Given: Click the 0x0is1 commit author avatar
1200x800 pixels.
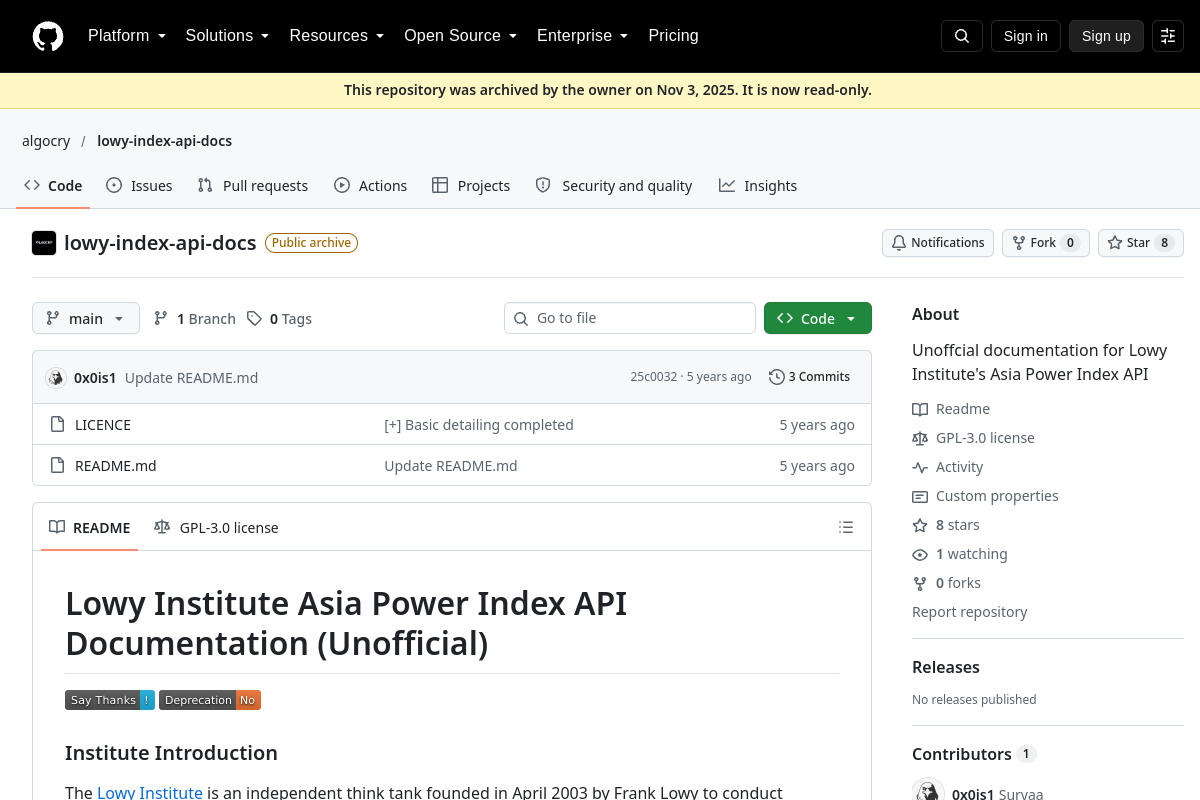Looking at the screenshot, I should 56,377.
